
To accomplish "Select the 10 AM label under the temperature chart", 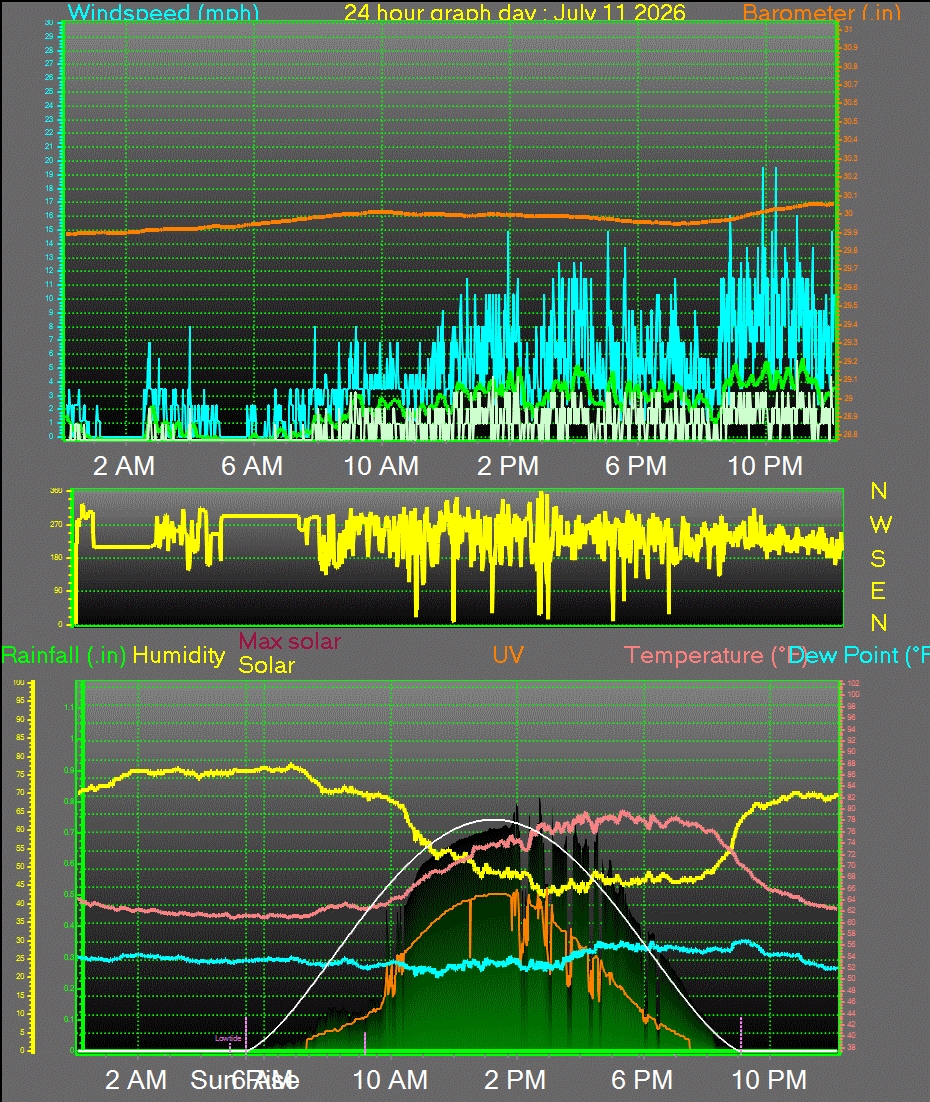I will click(x=390, y=1080).
